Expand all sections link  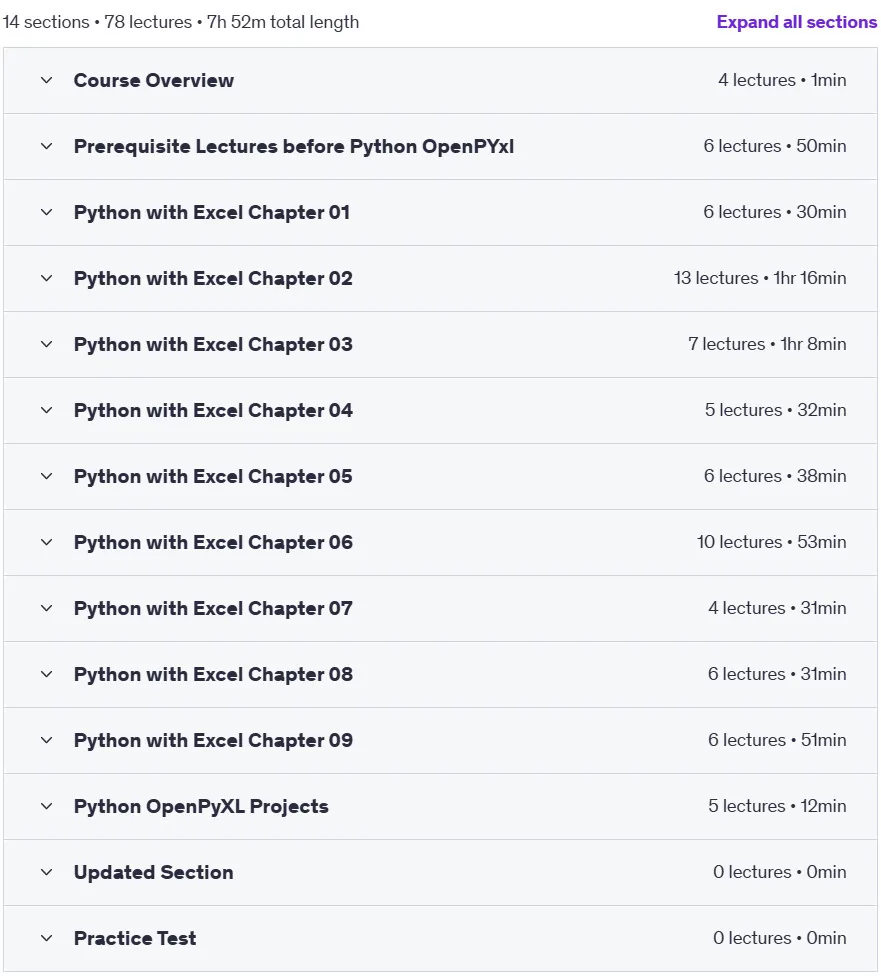[x=796, y=22]
